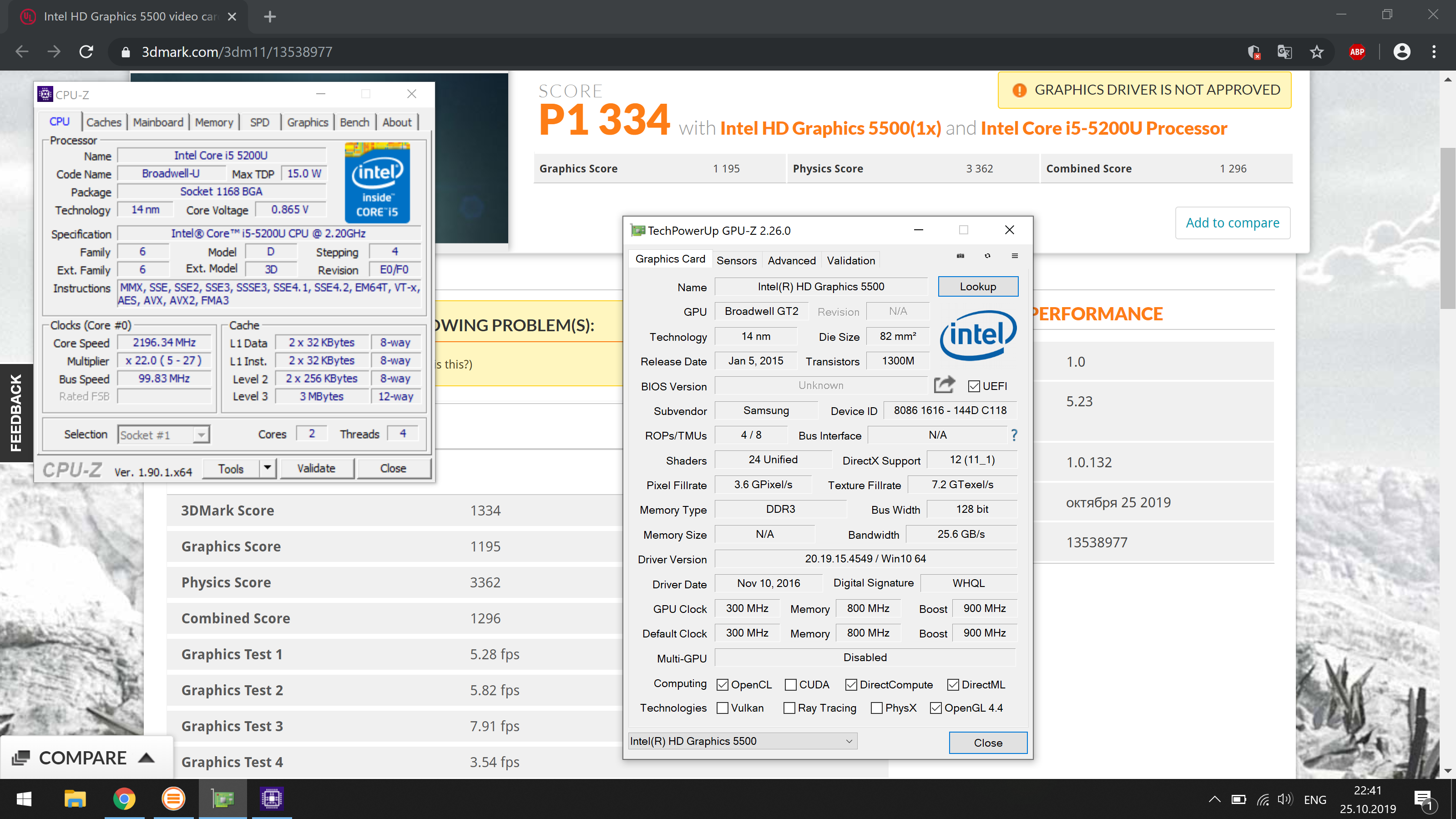This screenshot has width=1456, height=819.
Task: Toggle the OpenCL checkbox
Action: [x=722, y=684]
